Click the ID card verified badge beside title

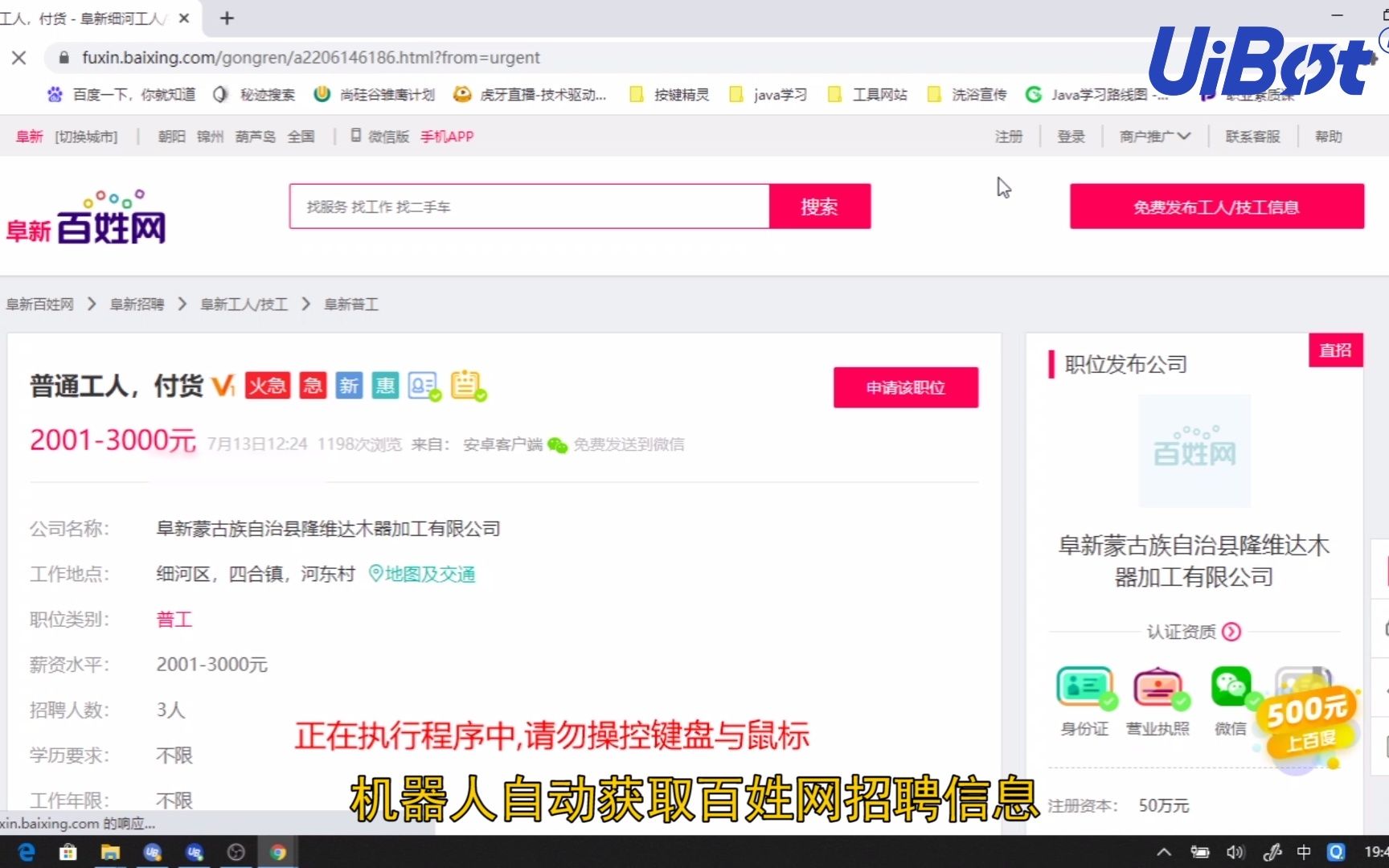[424, 387]
